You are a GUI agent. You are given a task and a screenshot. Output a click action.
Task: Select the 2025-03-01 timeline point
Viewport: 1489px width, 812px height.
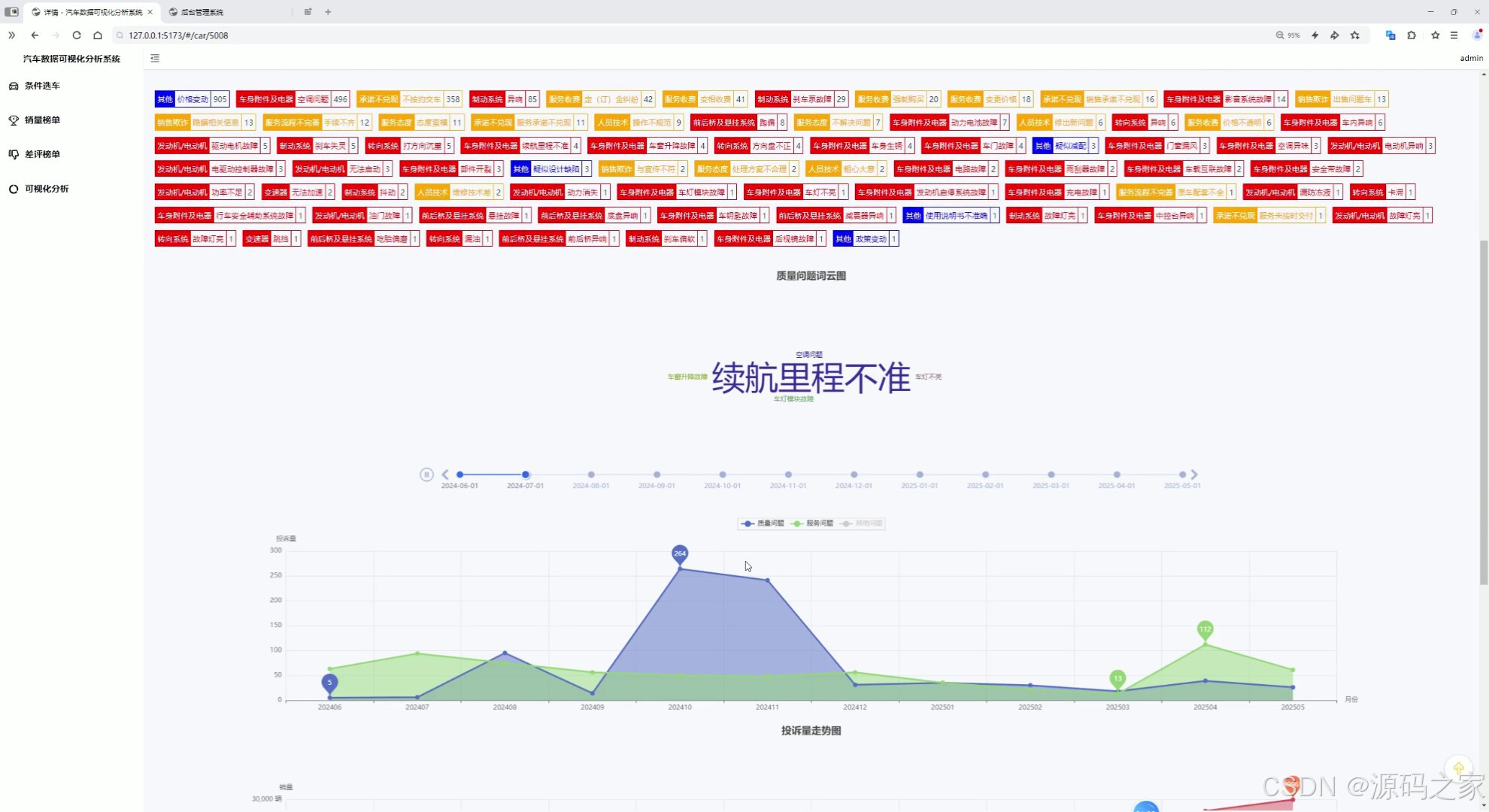(1051, 474)
